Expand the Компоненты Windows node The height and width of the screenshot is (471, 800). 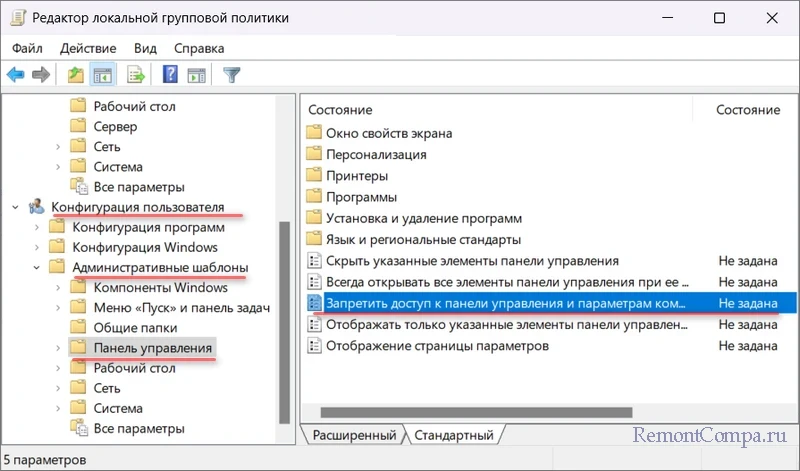tap(58, 288)
